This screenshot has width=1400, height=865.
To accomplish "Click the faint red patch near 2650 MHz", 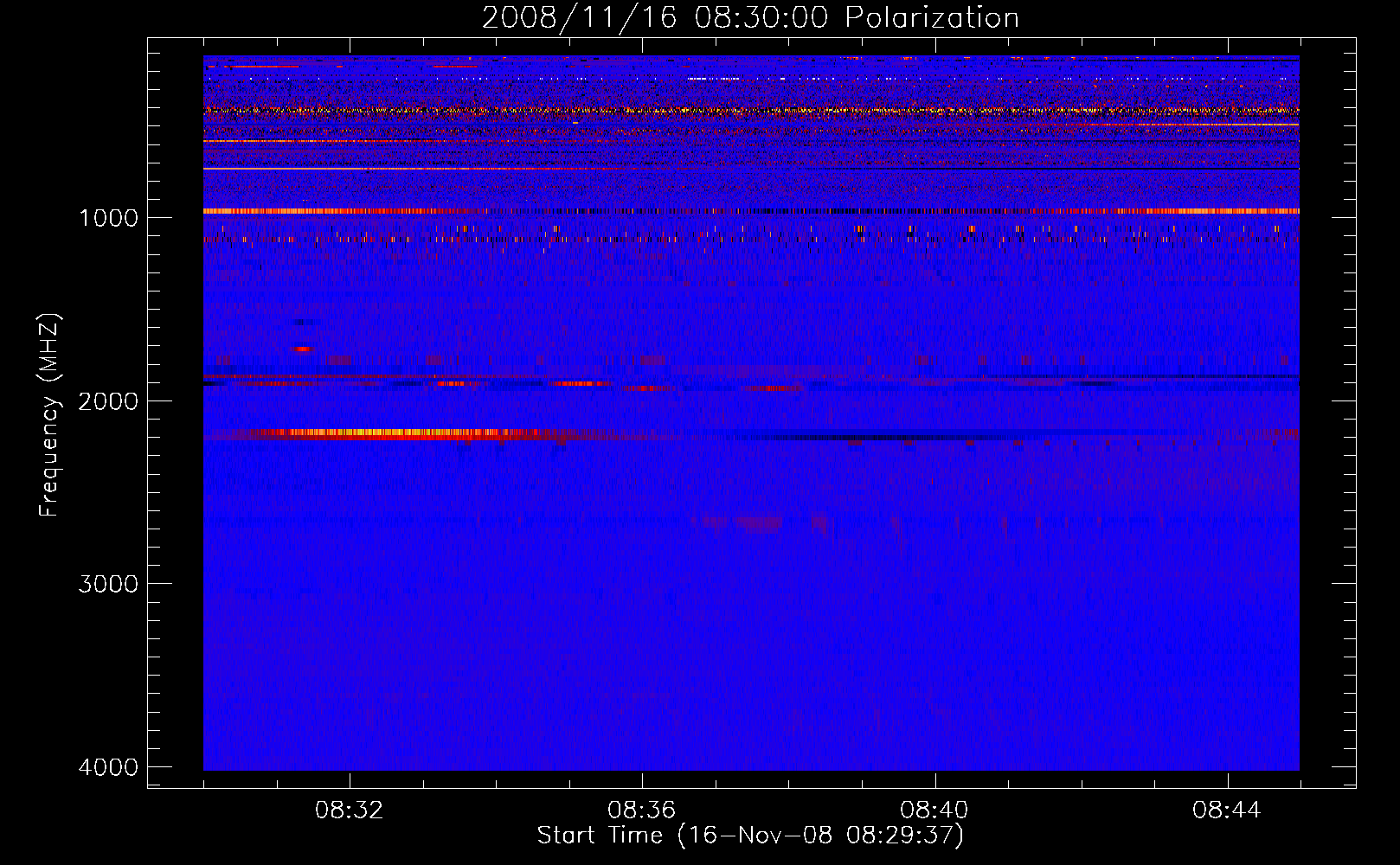I will click(759, 522).
